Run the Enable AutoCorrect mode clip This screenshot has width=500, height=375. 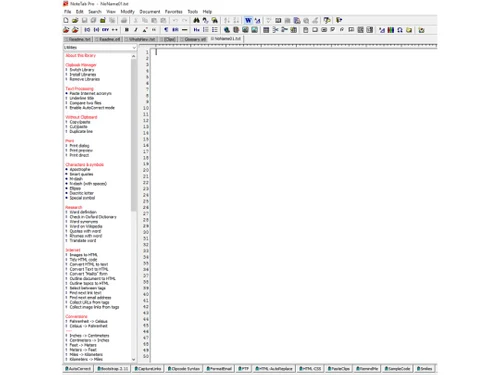pos(92,108)
